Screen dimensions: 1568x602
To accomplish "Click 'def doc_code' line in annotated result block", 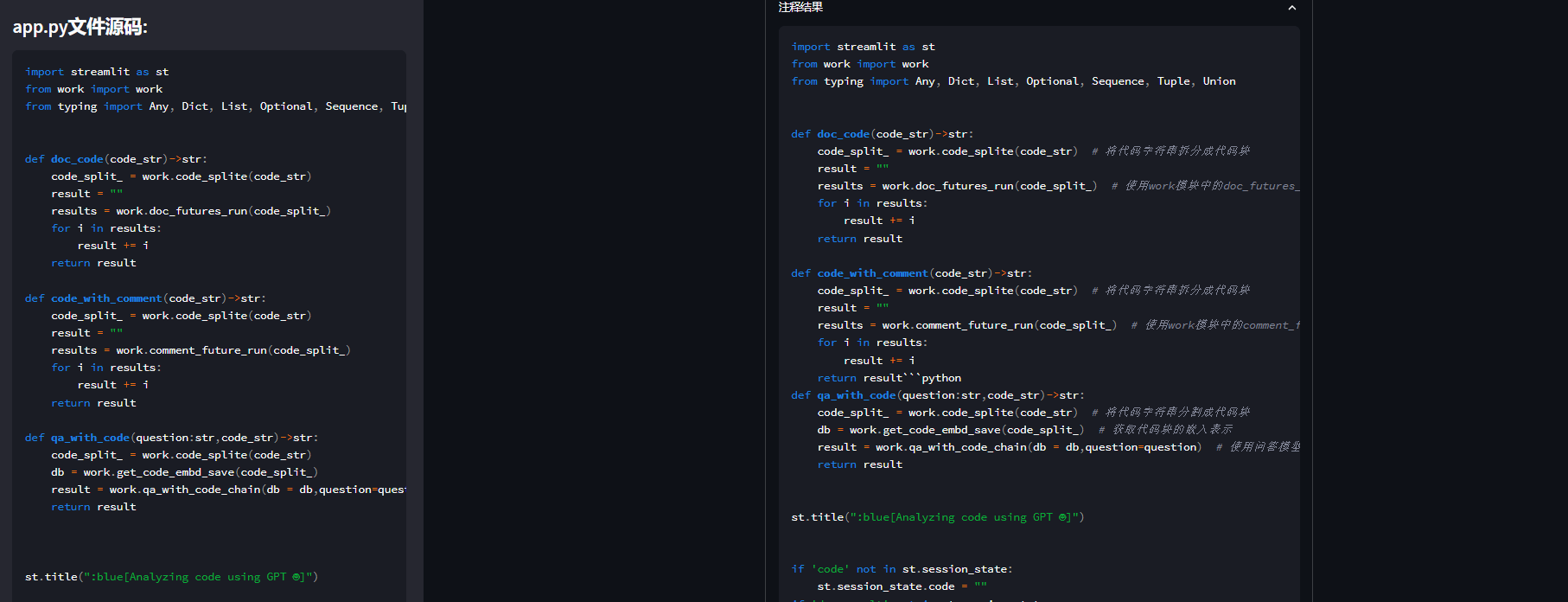I will (x=882, y=134).
